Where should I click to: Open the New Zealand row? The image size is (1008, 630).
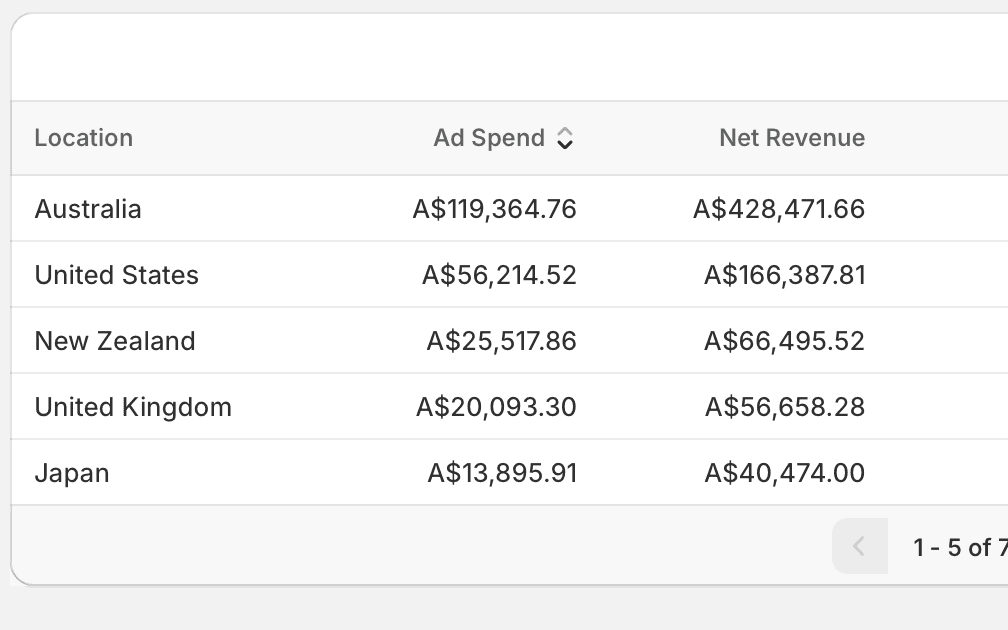(509, 341)
